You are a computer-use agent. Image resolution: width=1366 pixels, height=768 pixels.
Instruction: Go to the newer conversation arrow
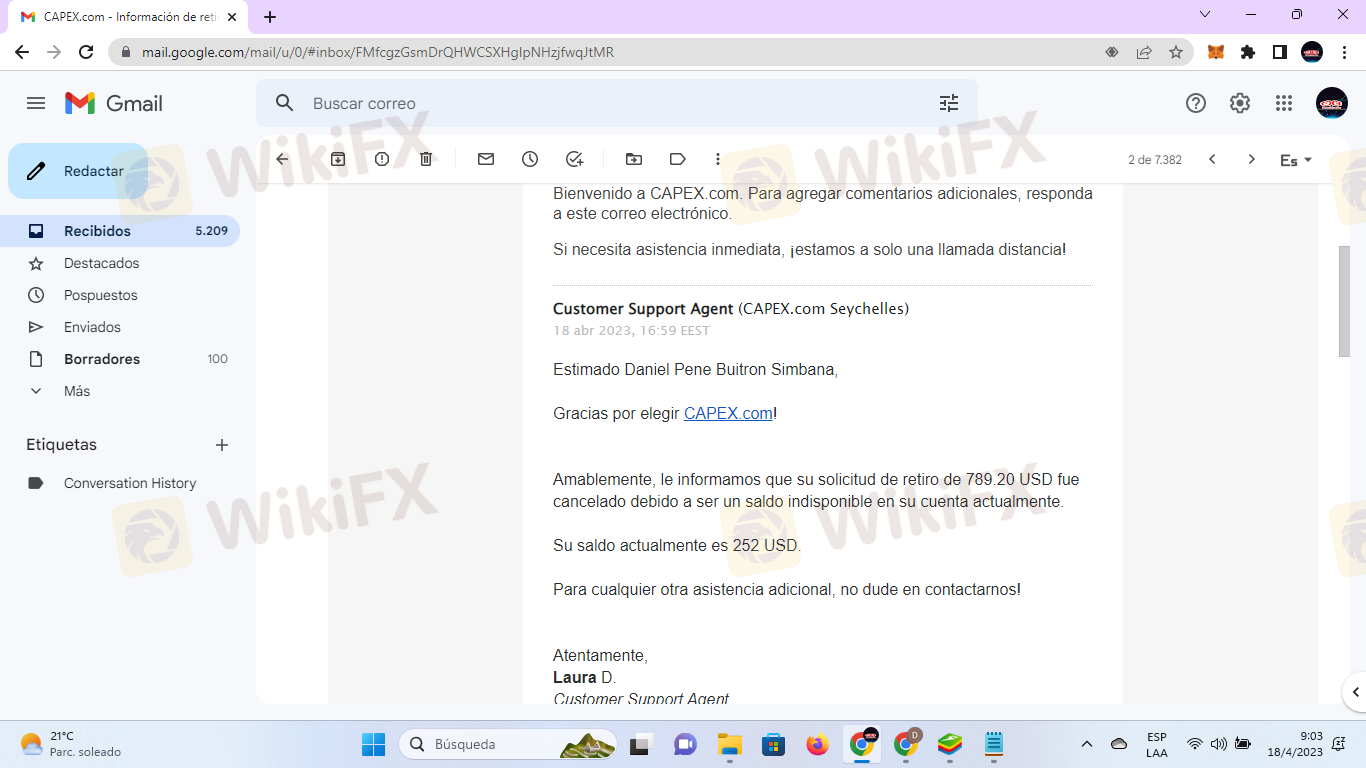click(1212, 159)
